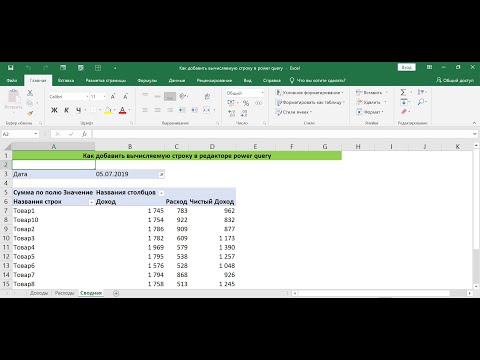
Task: Toggle bottom vertical alignment
Action: (x=170, y=96)
